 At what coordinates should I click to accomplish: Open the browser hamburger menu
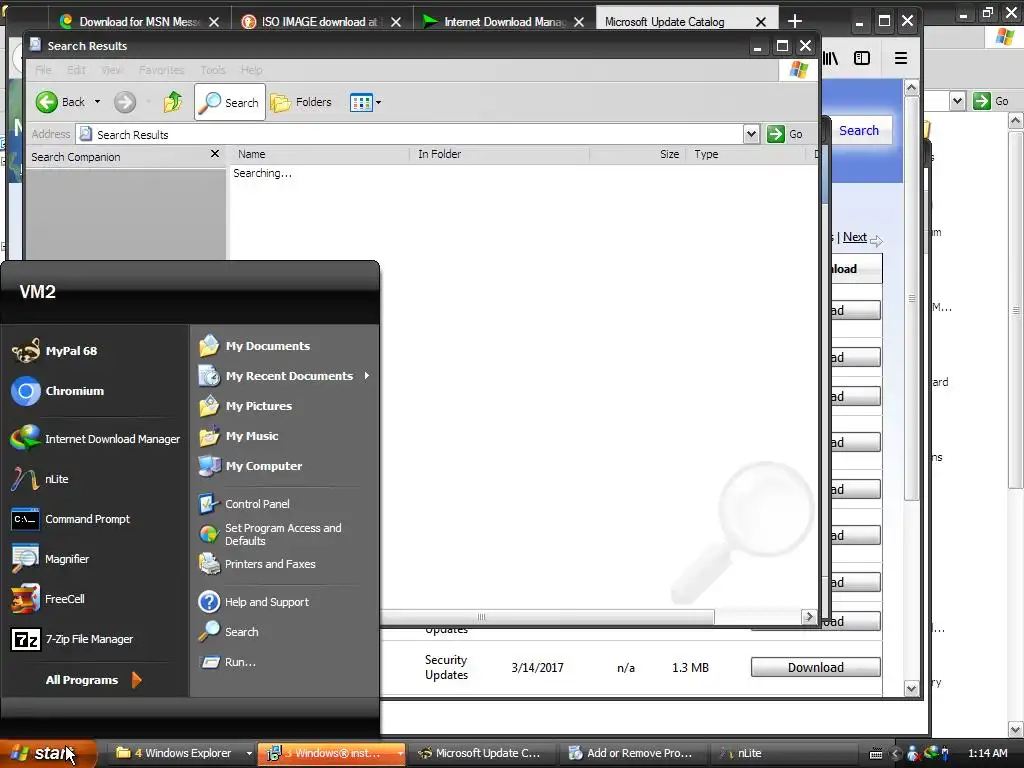(x=901, y=59)
